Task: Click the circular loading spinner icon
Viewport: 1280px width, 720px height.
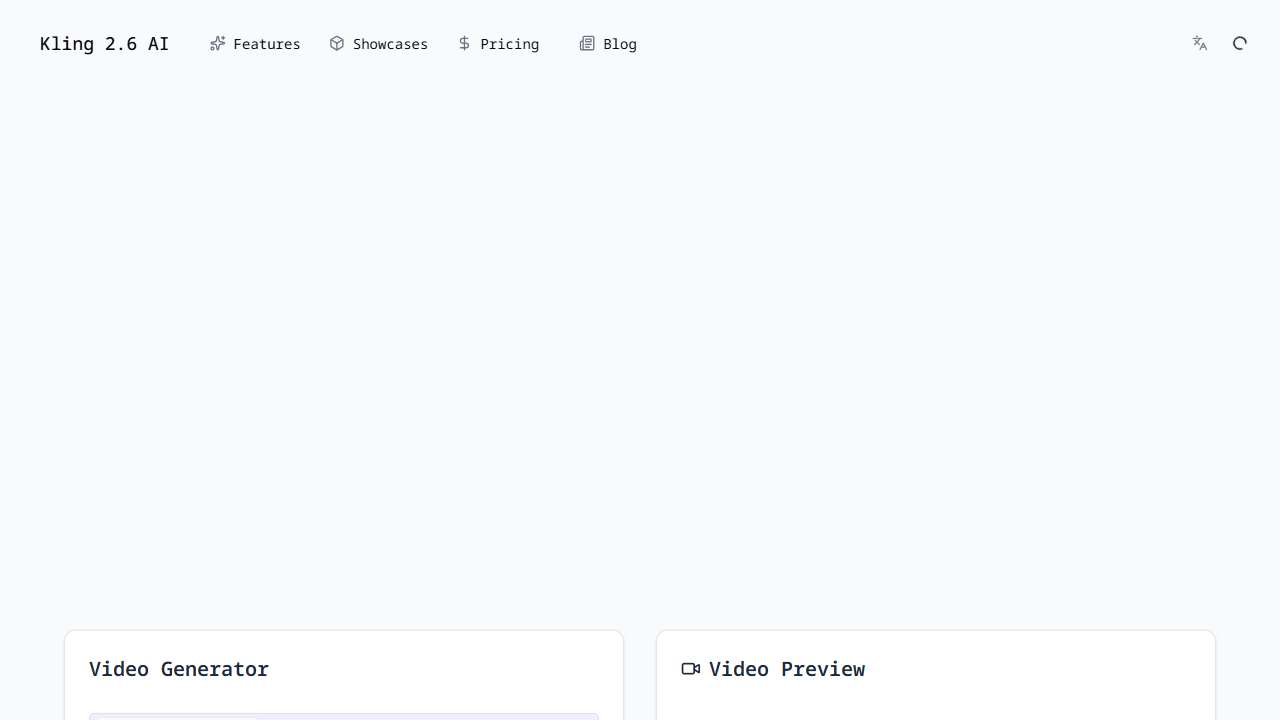Action: (x=1240, y=43)
